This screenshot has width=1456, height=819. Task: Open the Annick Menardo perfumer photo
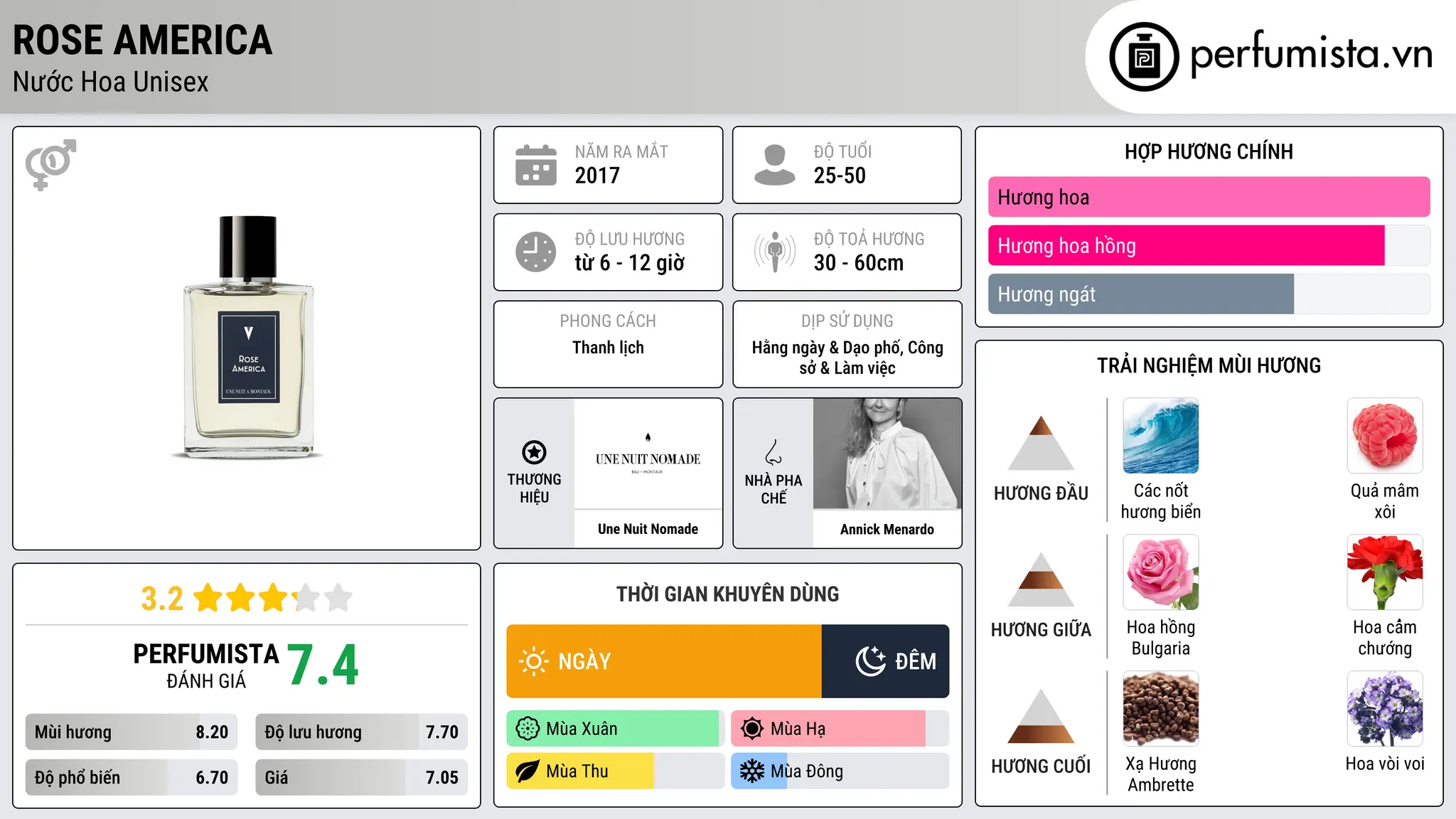[887, 454]
